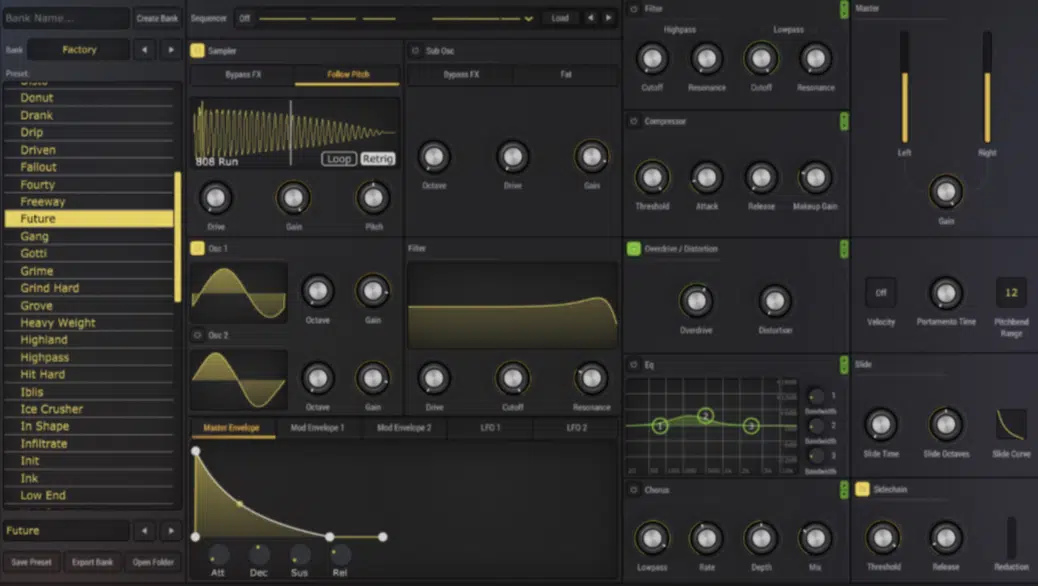
Task: Click the Bank Name input field
Action: point(66,19)
